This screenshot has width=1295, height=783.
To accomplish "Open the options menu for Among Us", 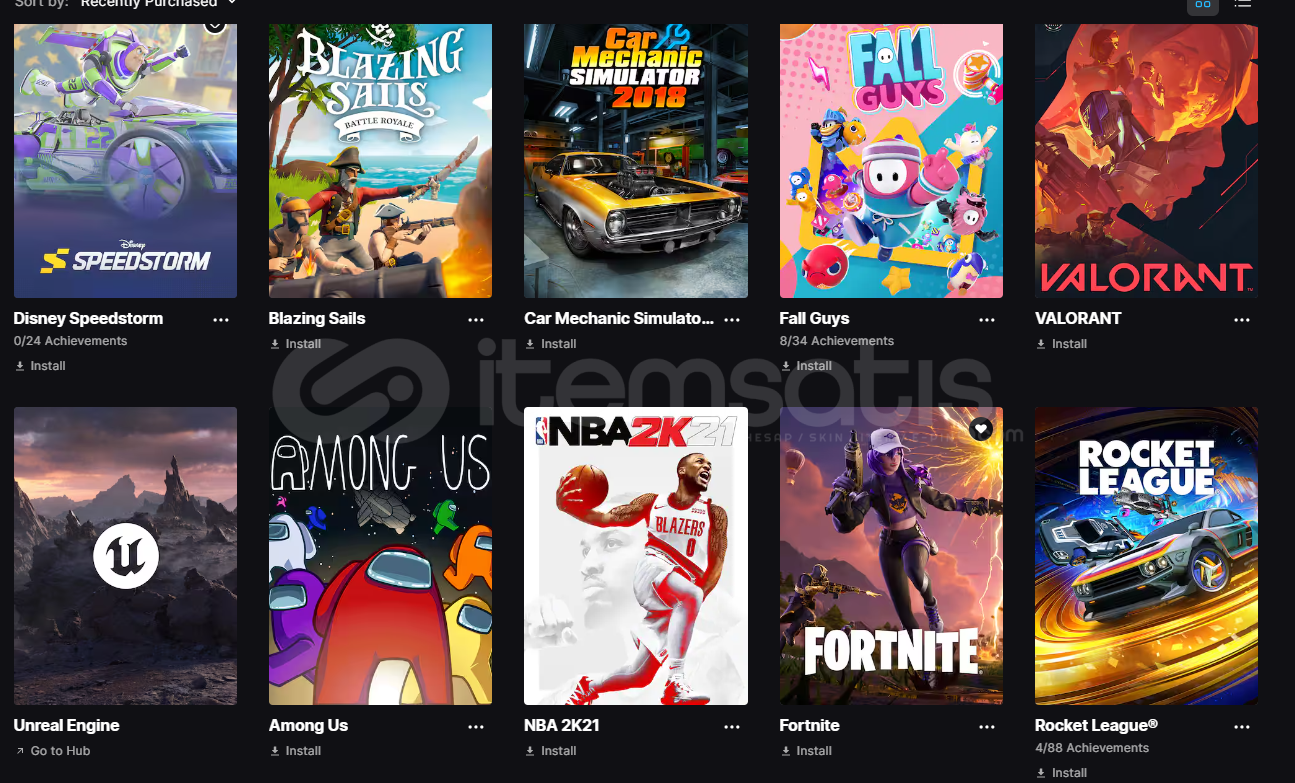I will (x=476, y=727).
